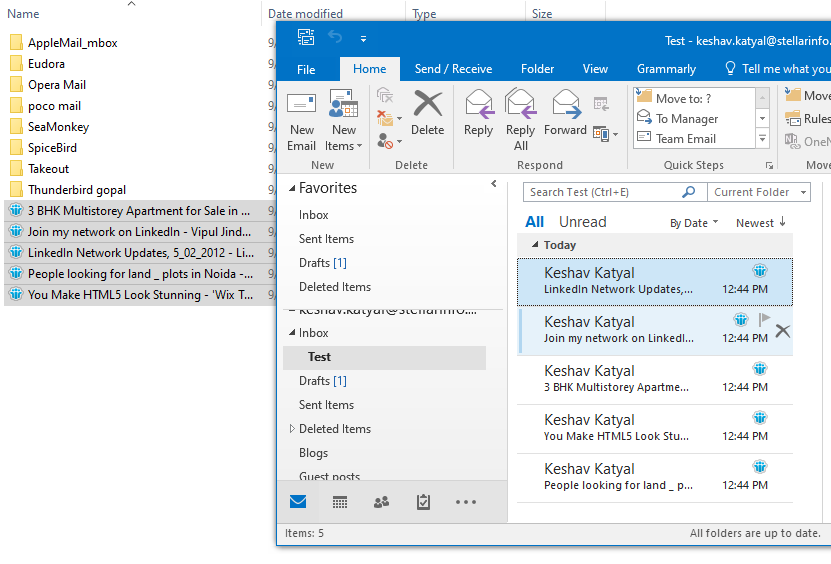Flag the 'Join my network' message
The width and height of the screenshot is (831, 564).
pyautogui.click(x=764, y=320)
